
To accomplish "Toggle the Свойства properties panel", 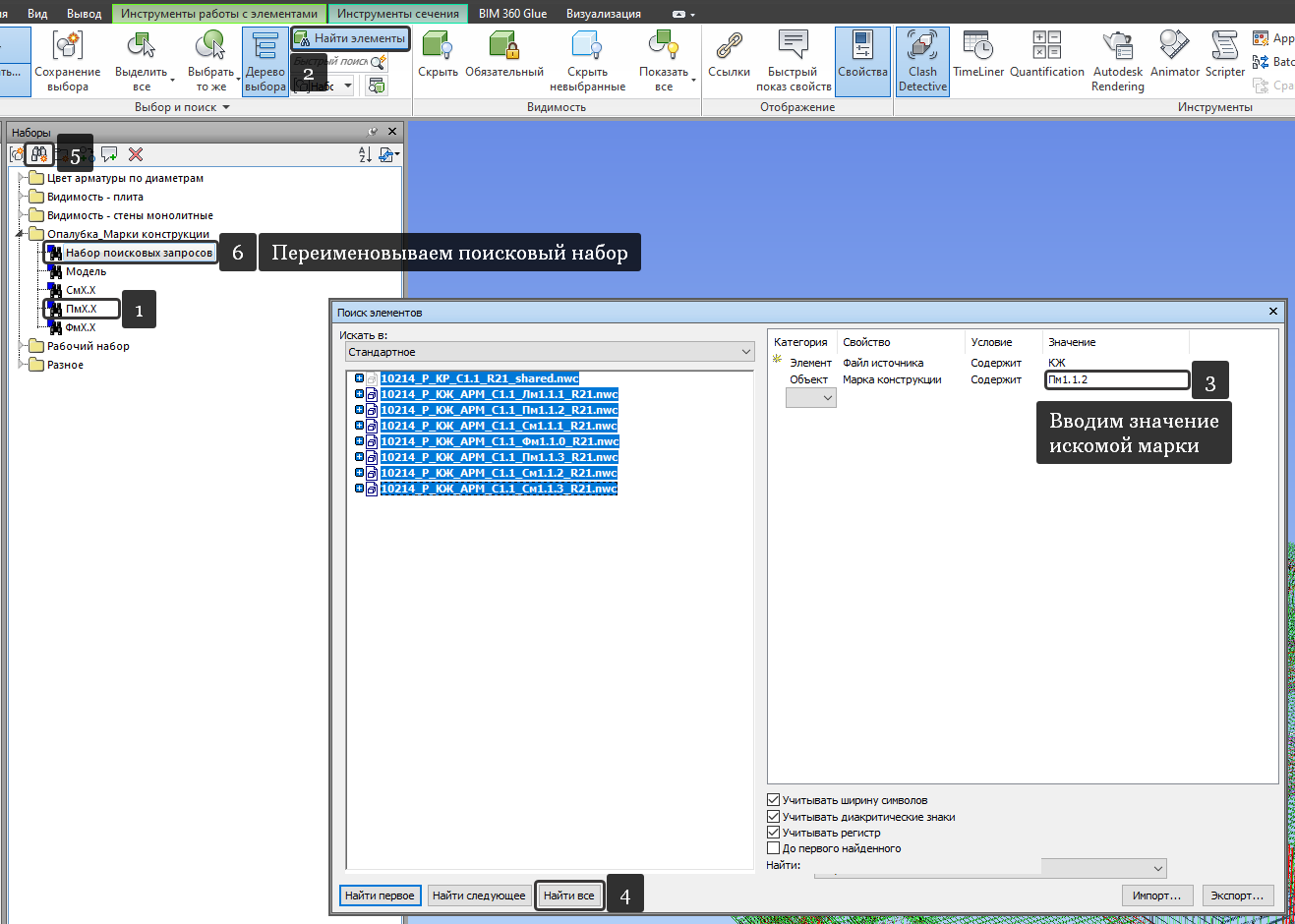I will [x=862, y=57].
